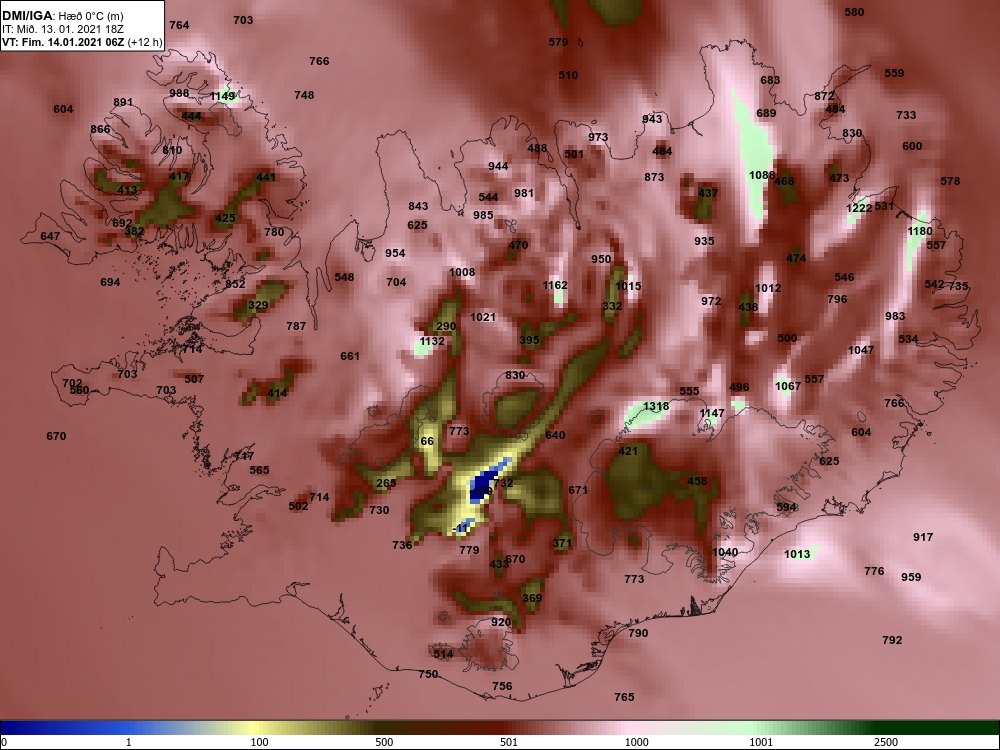
Task: Click the 1021 height value
Action: (483, 317)
